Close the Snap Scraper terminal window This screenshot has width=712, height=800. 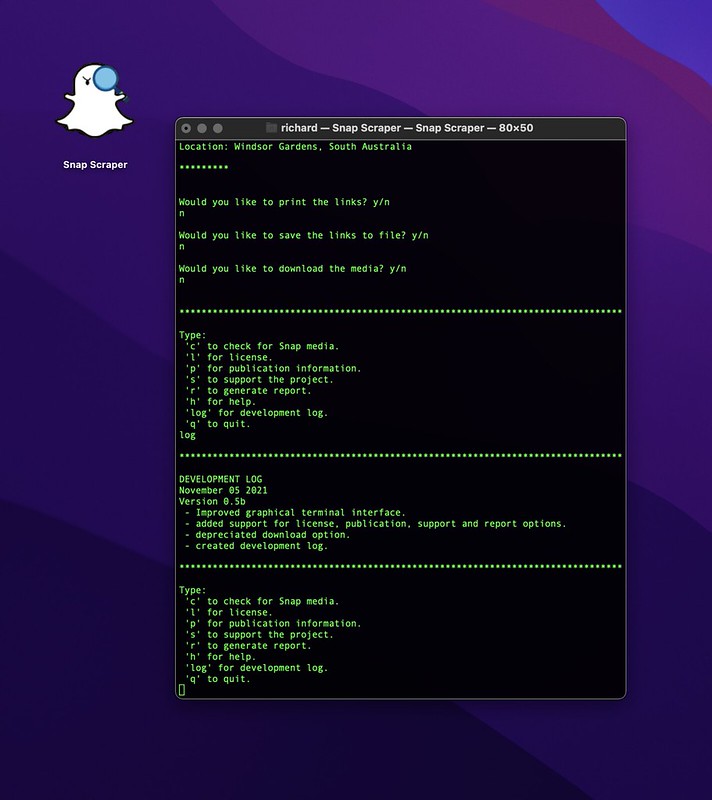(186, 128)
